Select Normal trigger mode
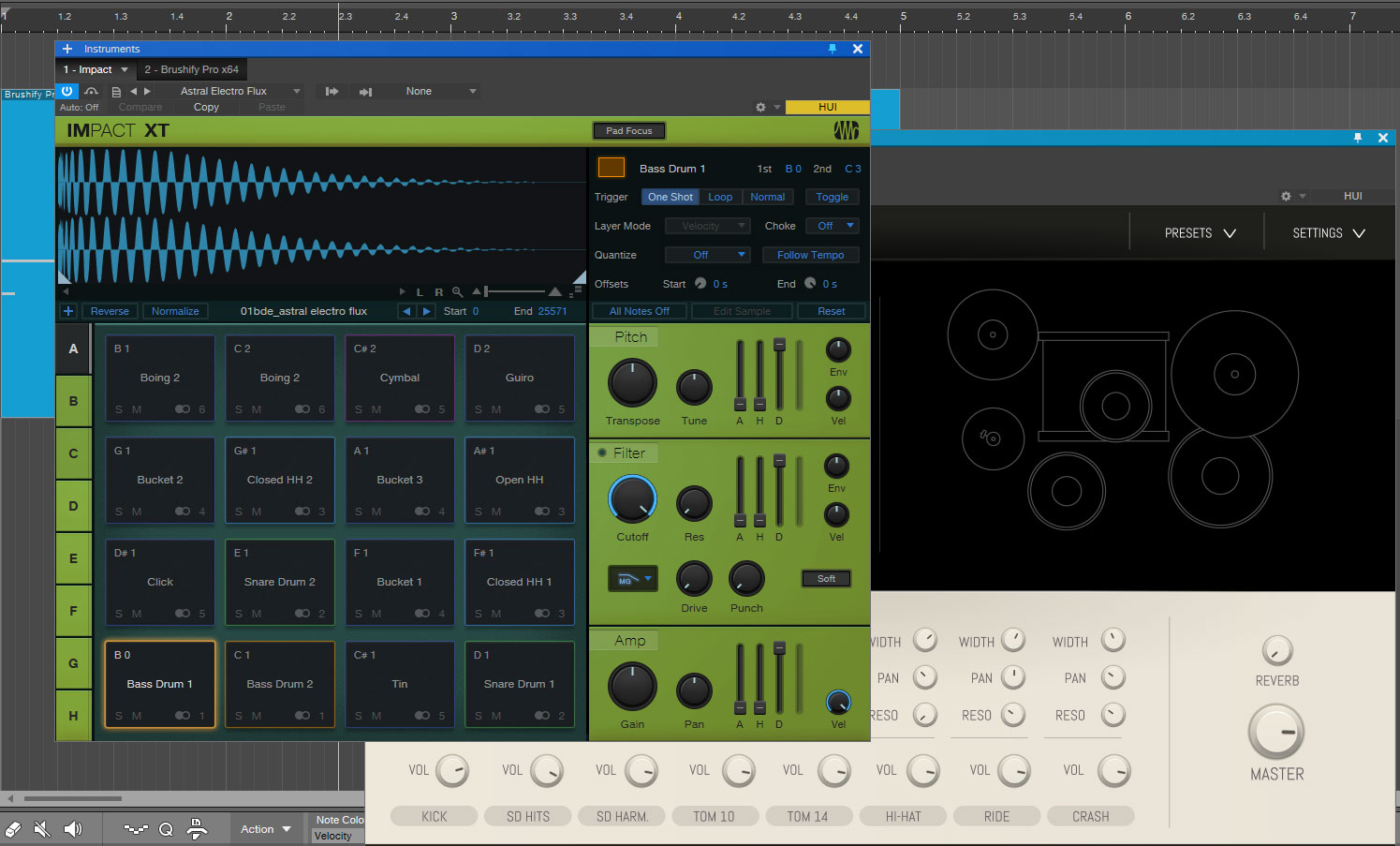1400x846 pixels. pyautogui.click(x=768, y=197)
